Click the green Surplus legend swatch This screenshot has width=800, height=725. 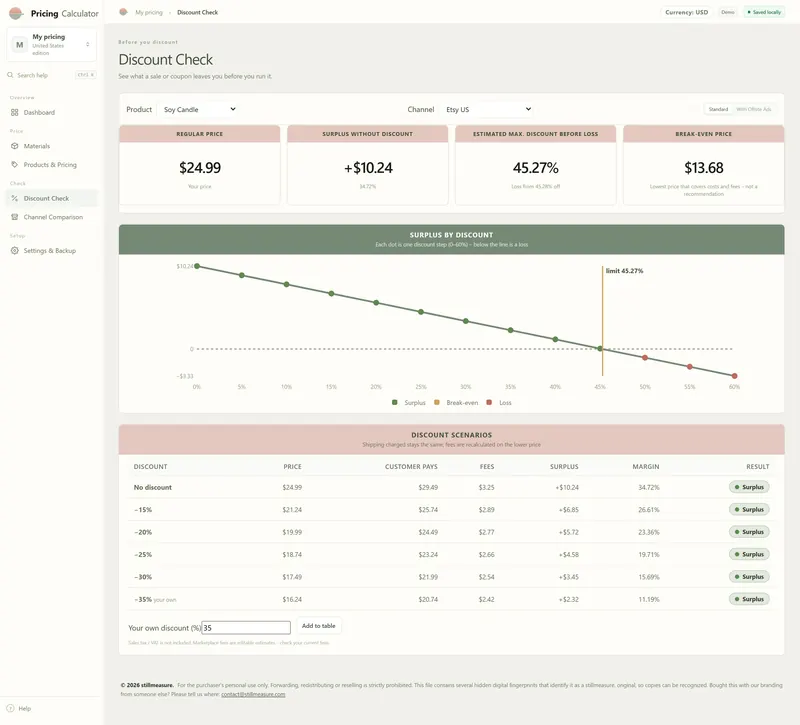394,402
